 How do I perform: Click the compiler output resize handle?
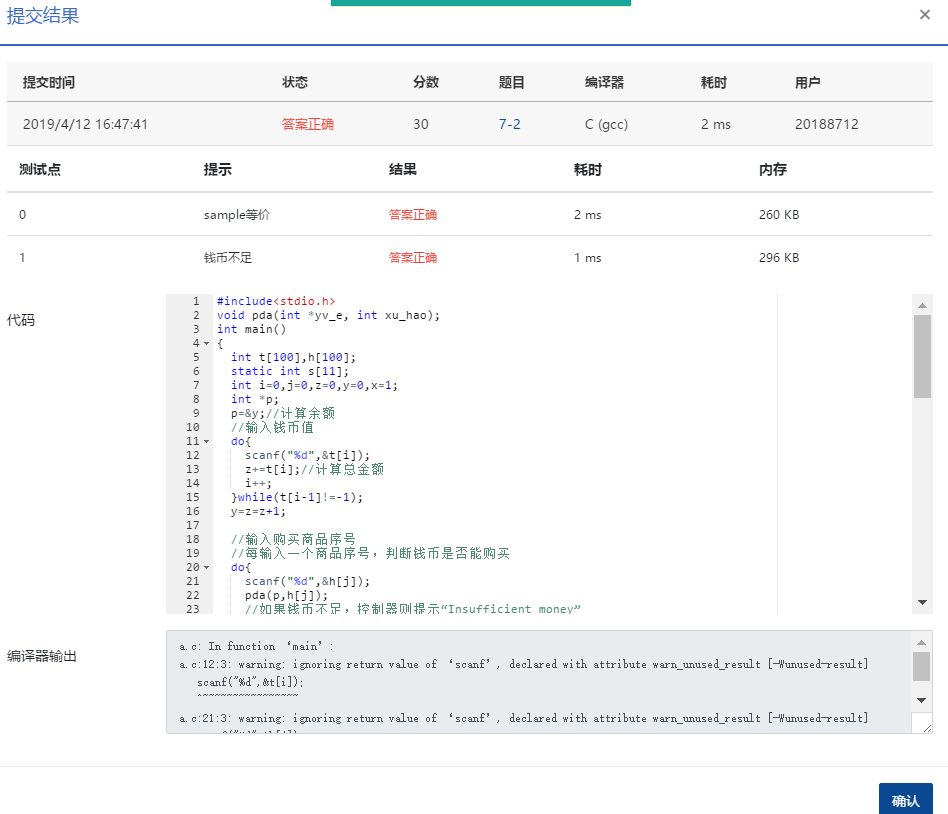pyautogui.click(x=927, y=728)
